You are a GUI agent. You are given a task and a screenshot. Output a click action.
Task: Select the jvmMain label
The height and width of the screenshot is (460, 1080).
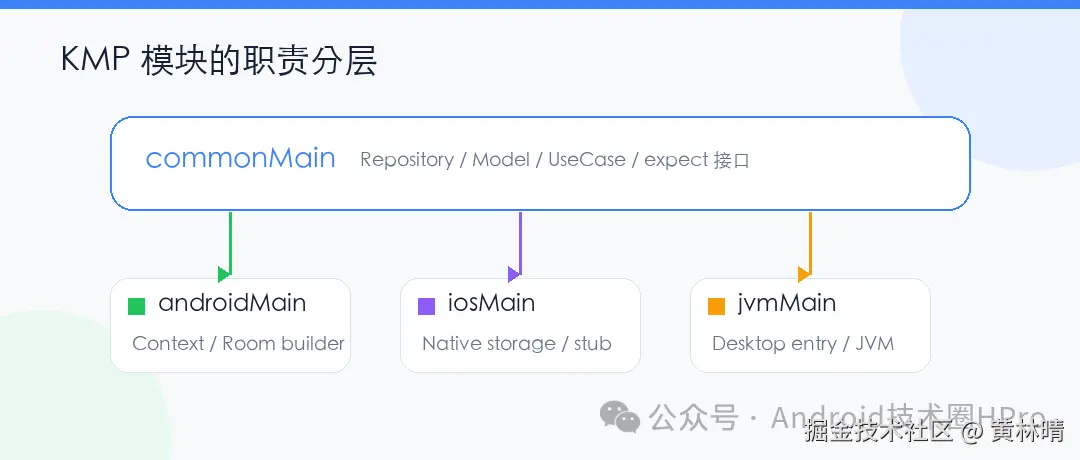point(786,303)
